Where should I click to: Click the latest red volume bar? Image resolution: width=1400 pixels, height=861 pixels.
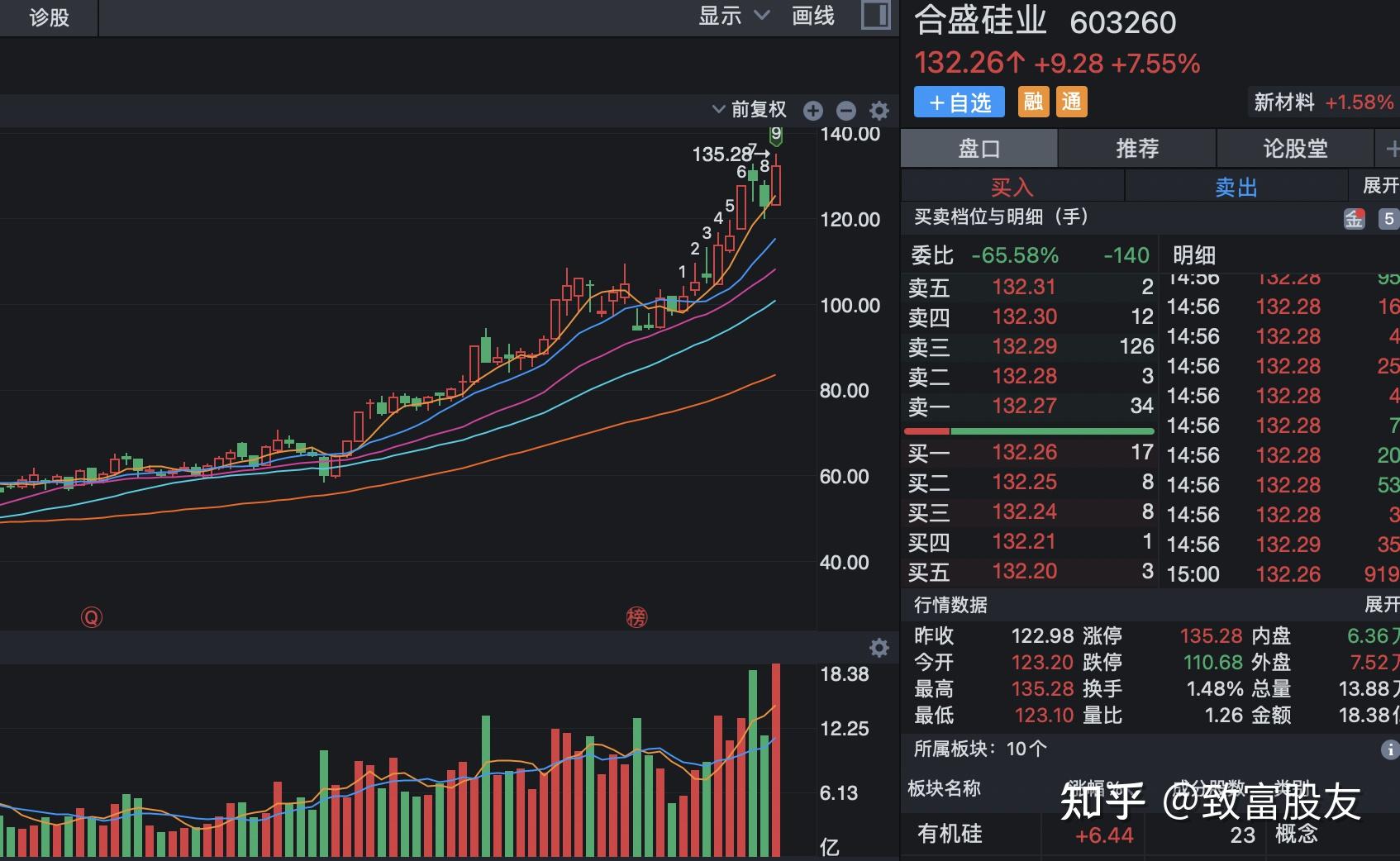[x=776, y=760]
